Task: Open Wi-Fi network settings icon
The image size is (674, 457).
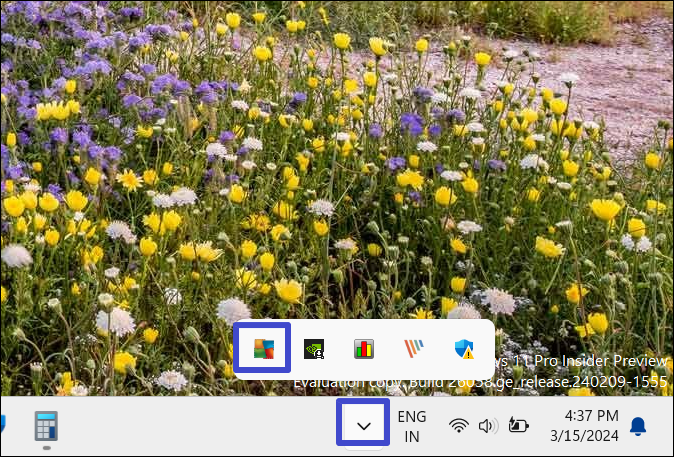Action: point(459,426)
